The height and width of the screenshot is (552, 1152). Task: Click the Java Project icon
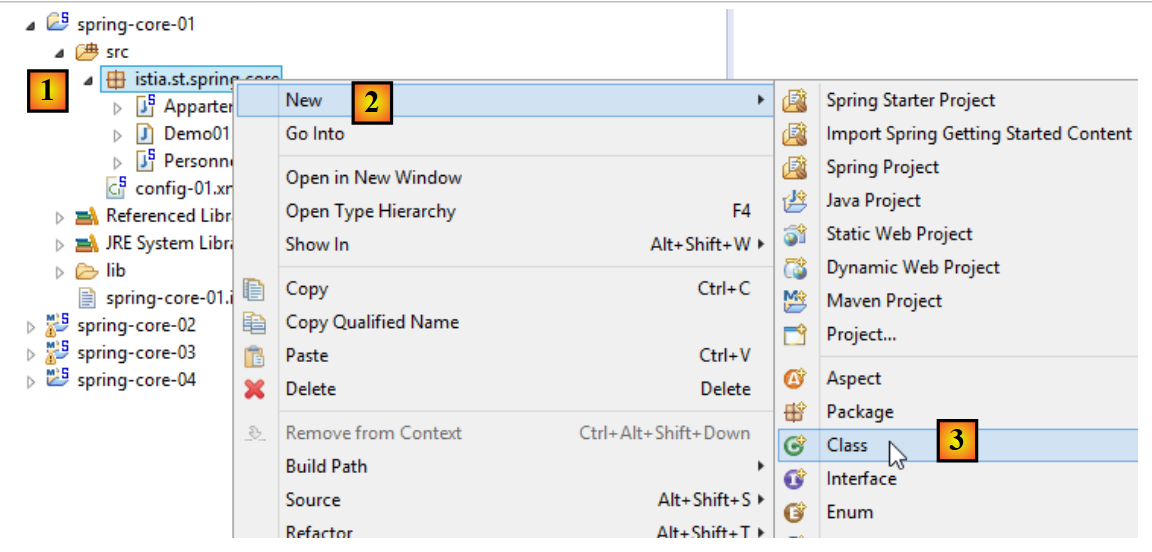click(x=795, y=201)
